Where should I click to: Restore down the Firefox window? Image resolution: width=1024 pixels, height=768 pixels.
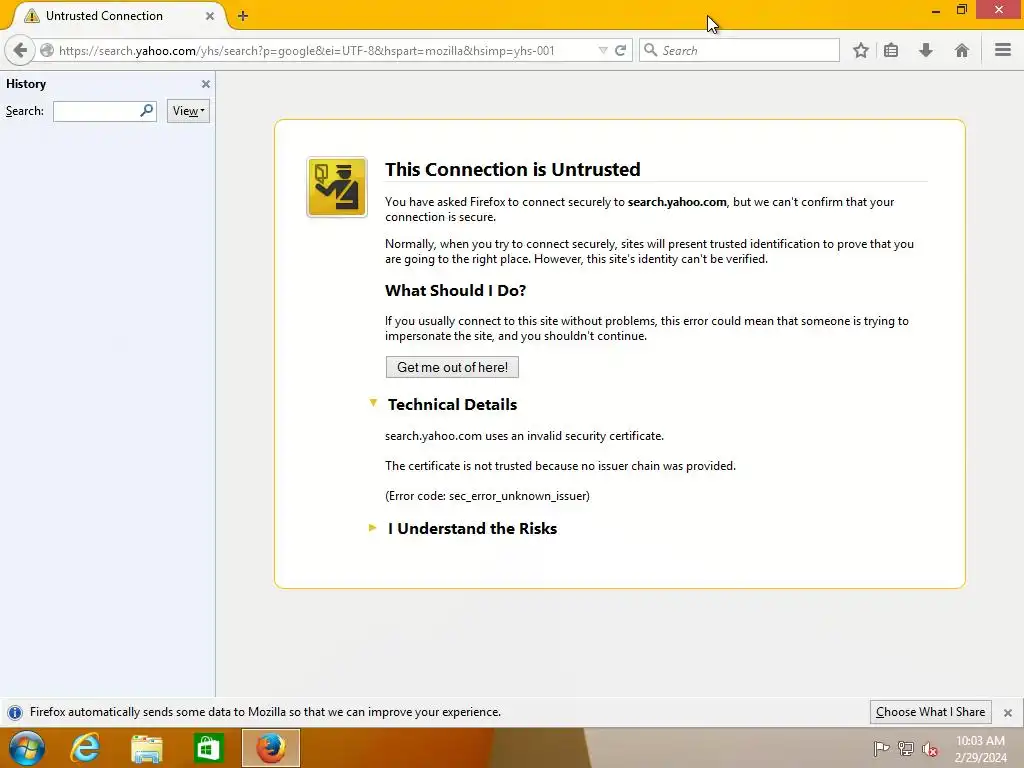(x=961, y=9)
